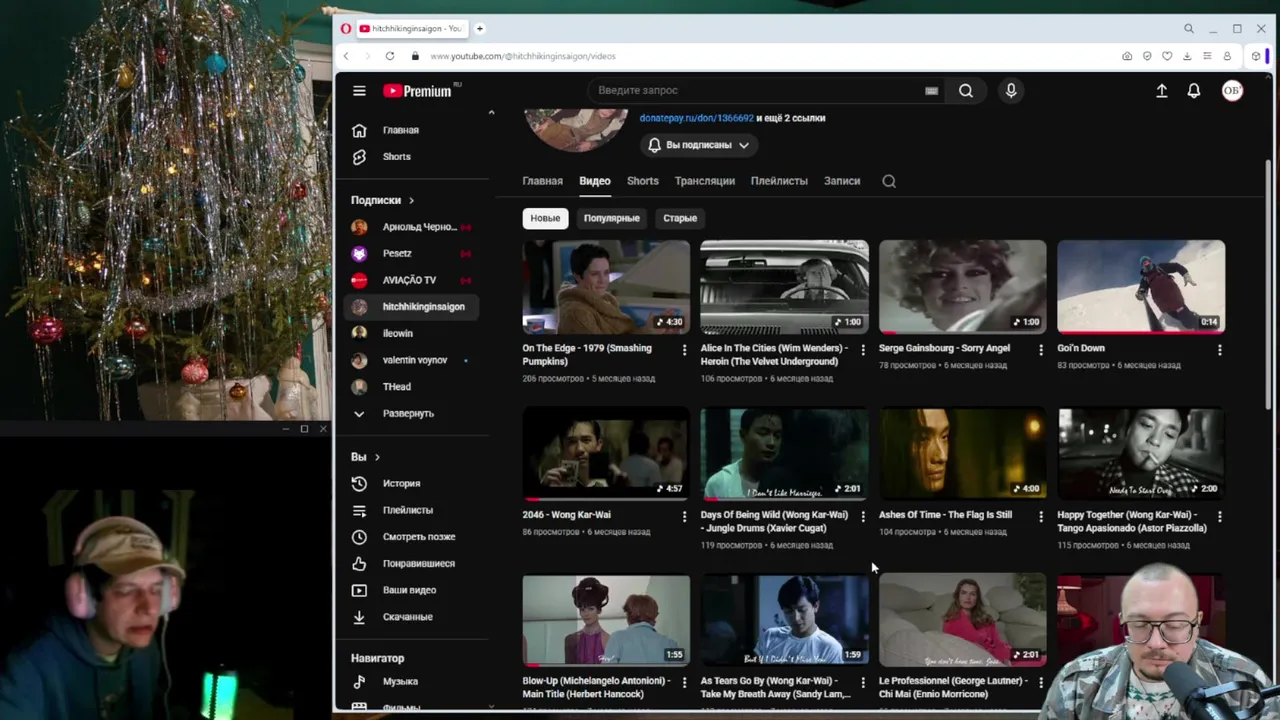Start voice search with microphone
1280x720 pixels.
[1011, 90]
